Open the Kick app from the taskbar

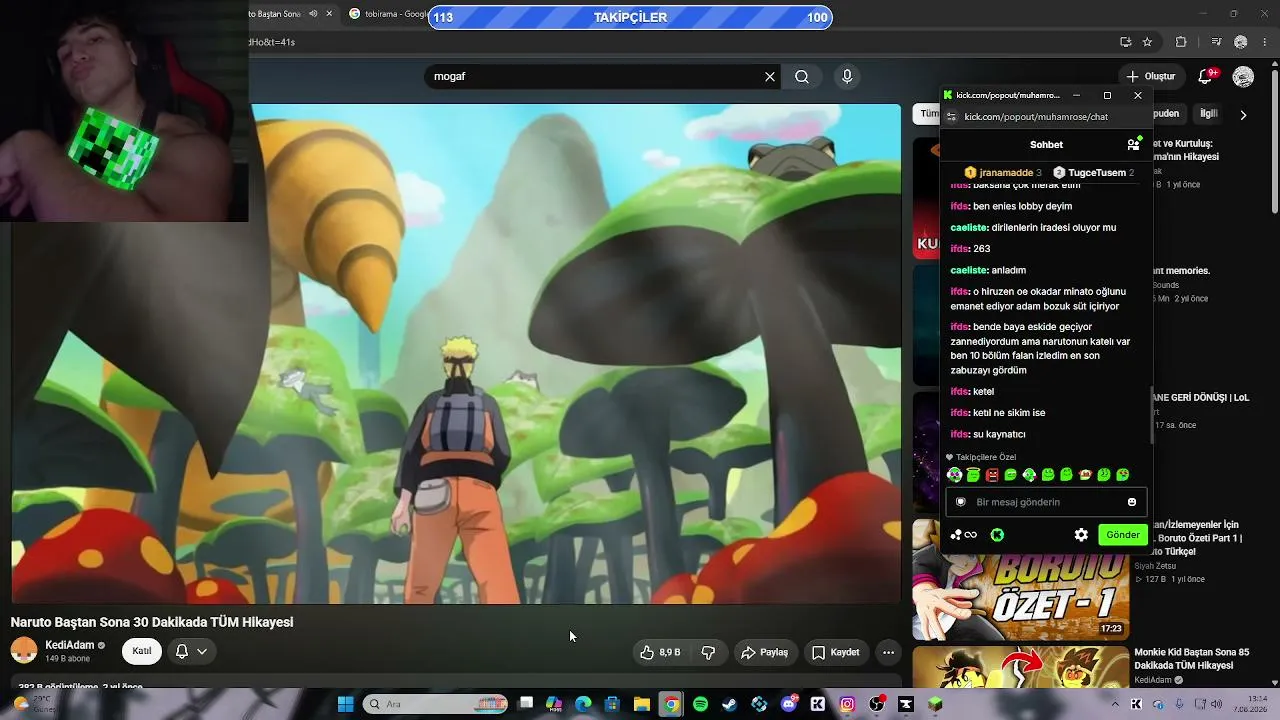click(x=818, y=704)
